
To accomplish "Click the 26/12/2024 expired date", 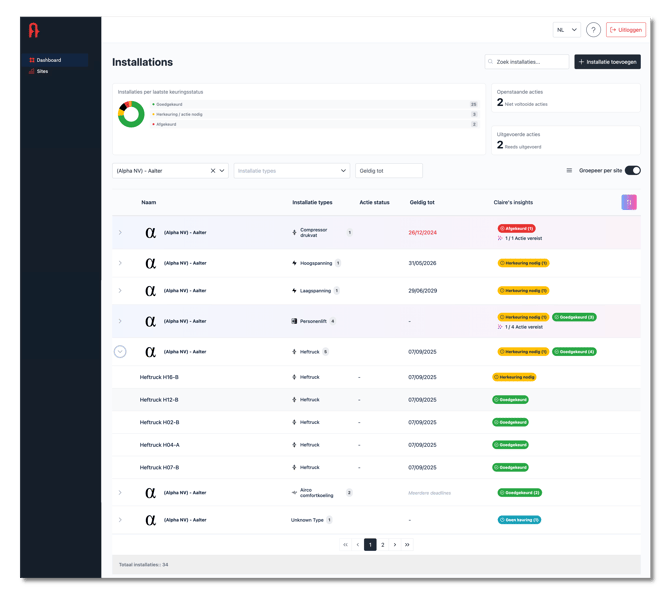I will pos(423,233).
